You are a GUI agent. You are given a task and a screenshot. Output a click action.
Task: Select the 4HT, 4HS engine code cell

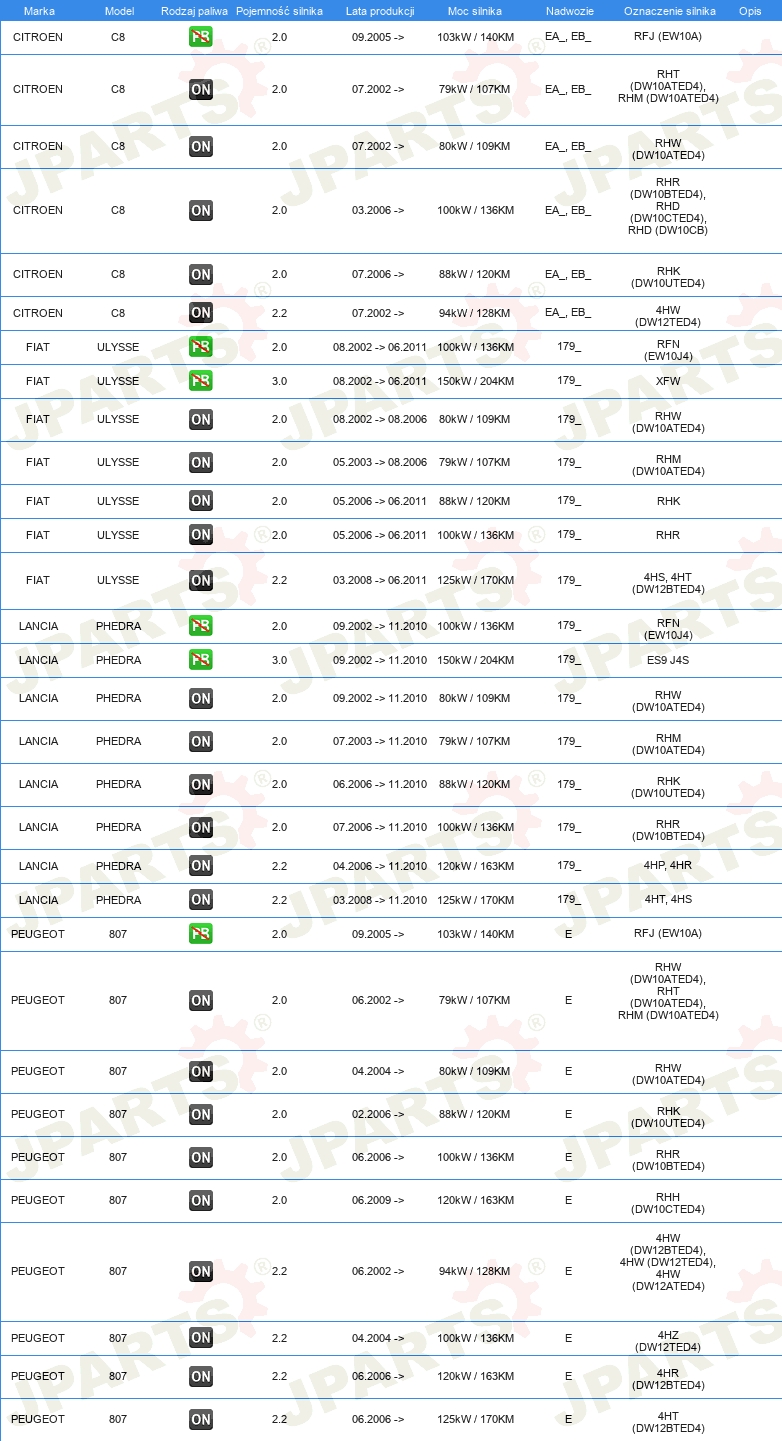pos(668,900)
